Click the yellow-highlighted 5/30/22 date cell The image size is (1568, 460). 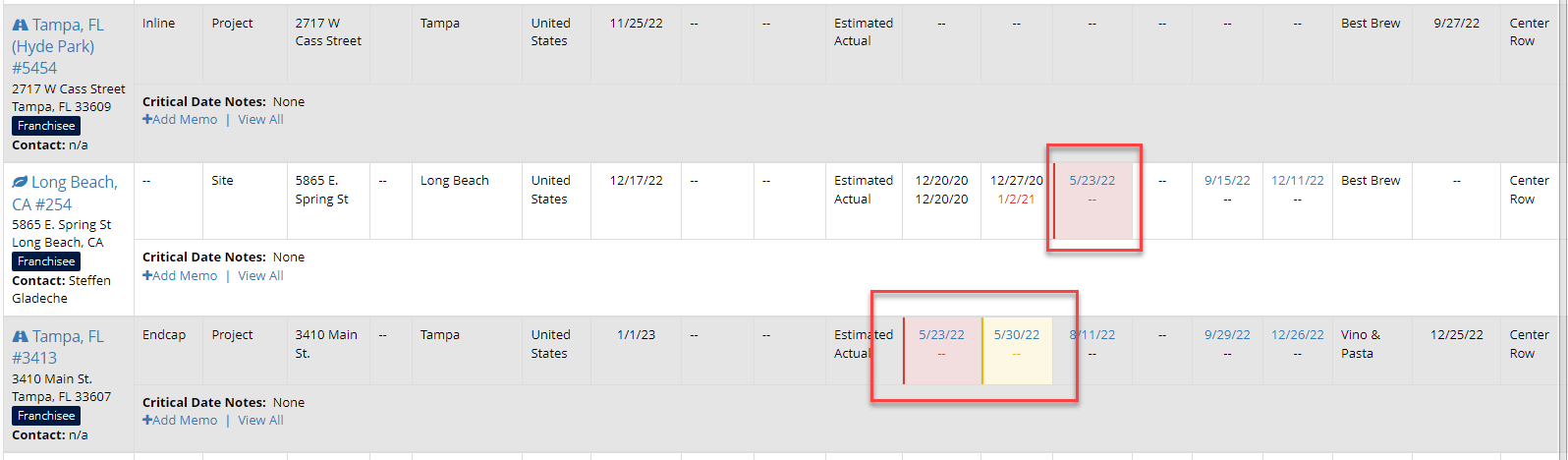[1017, 335]
